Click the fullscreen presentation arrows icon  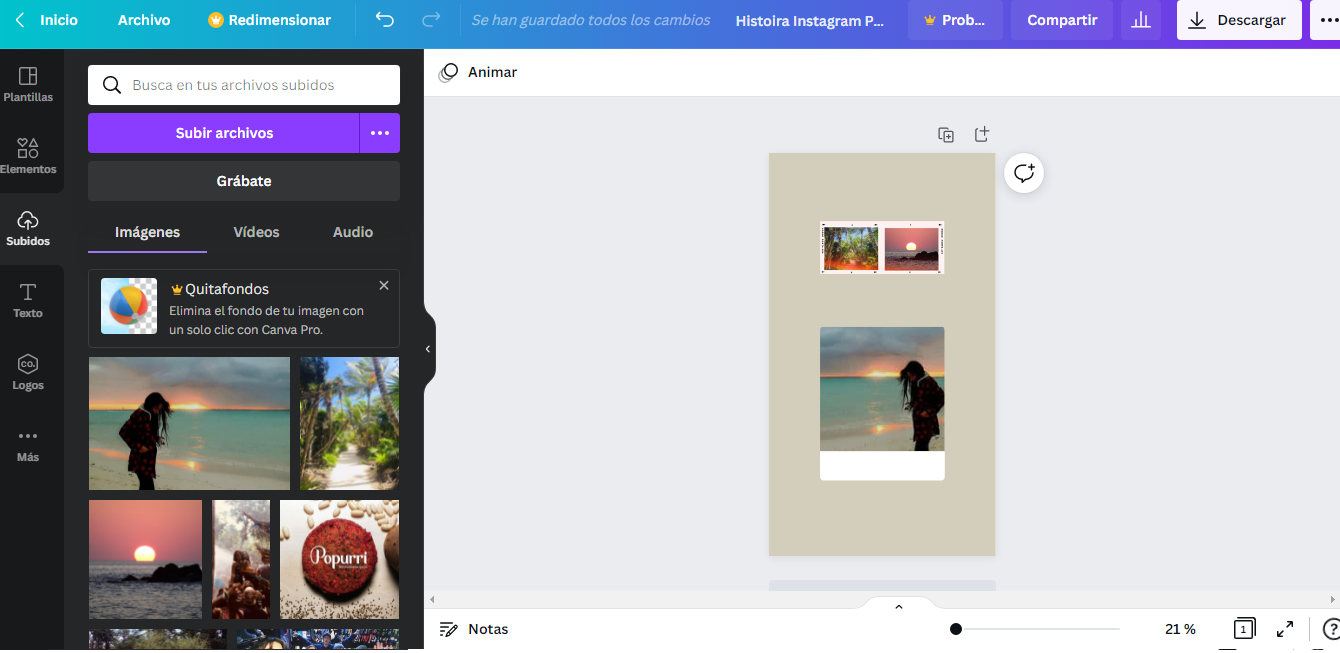(x=1285, y=629)
